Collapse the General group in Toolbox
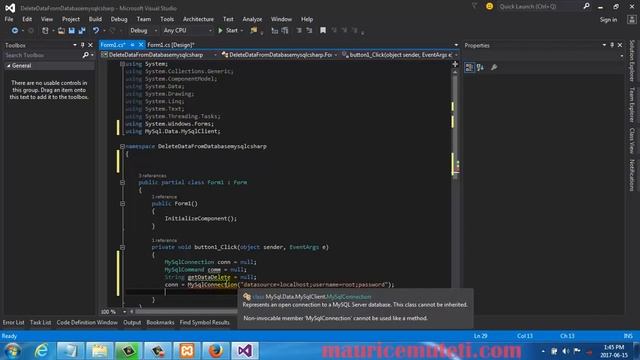 9,66
